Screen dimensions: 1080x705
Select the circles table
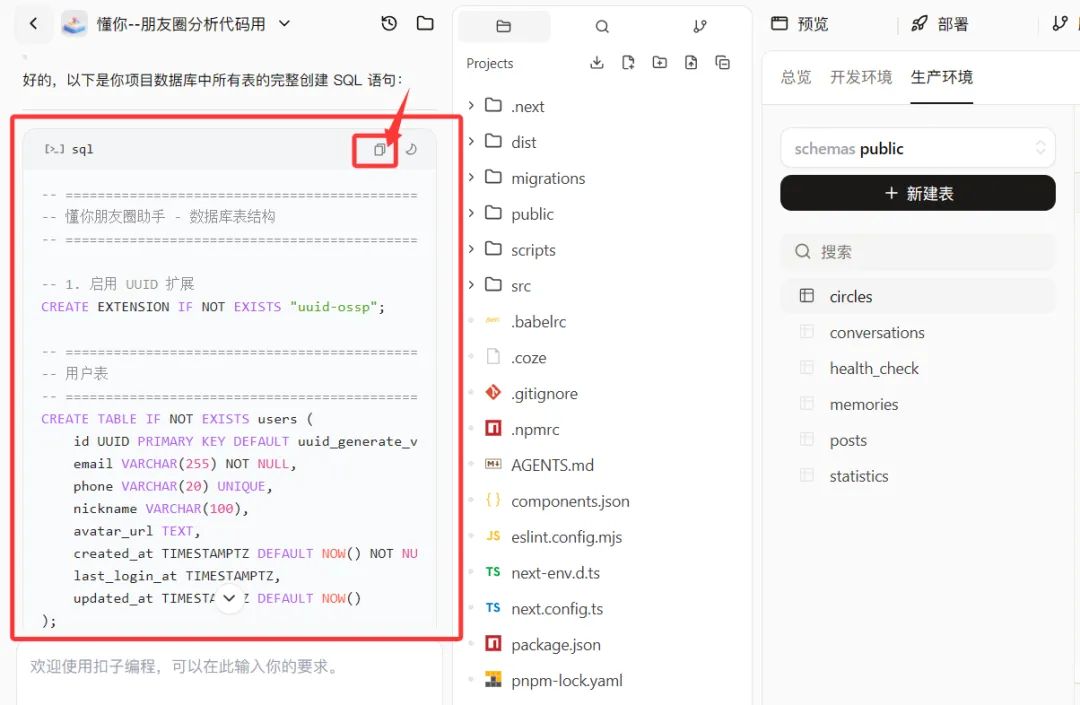(x=917, y=296)
